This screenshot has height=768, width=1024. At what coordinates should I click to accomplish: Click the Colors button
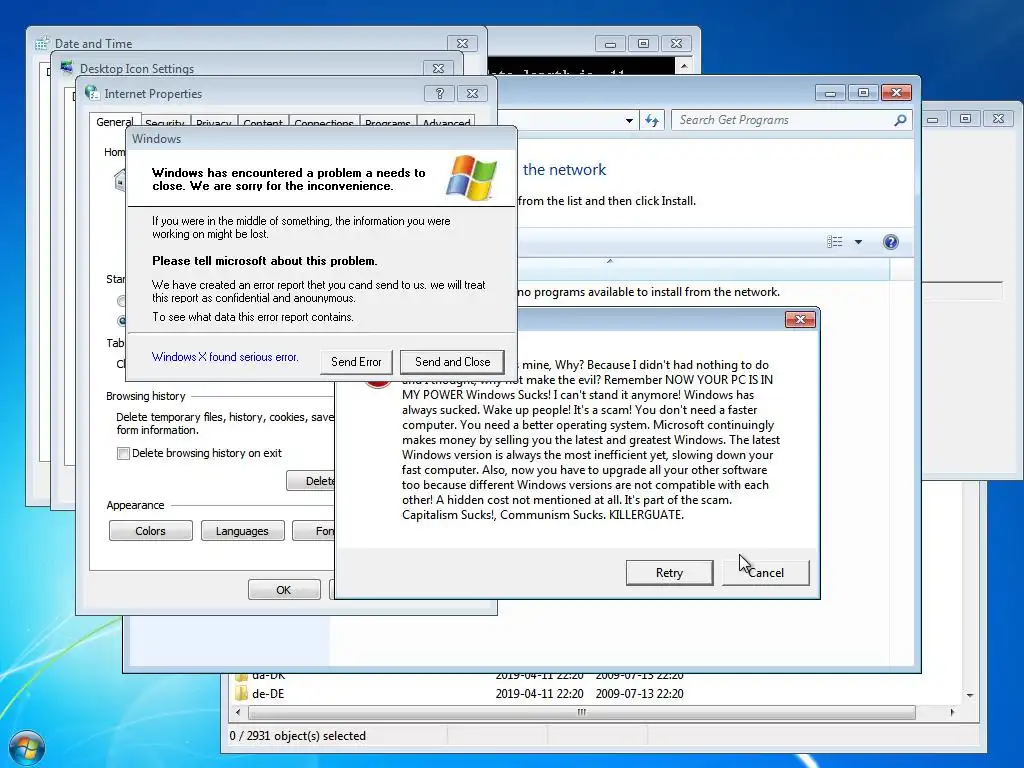tap(150, 531)
